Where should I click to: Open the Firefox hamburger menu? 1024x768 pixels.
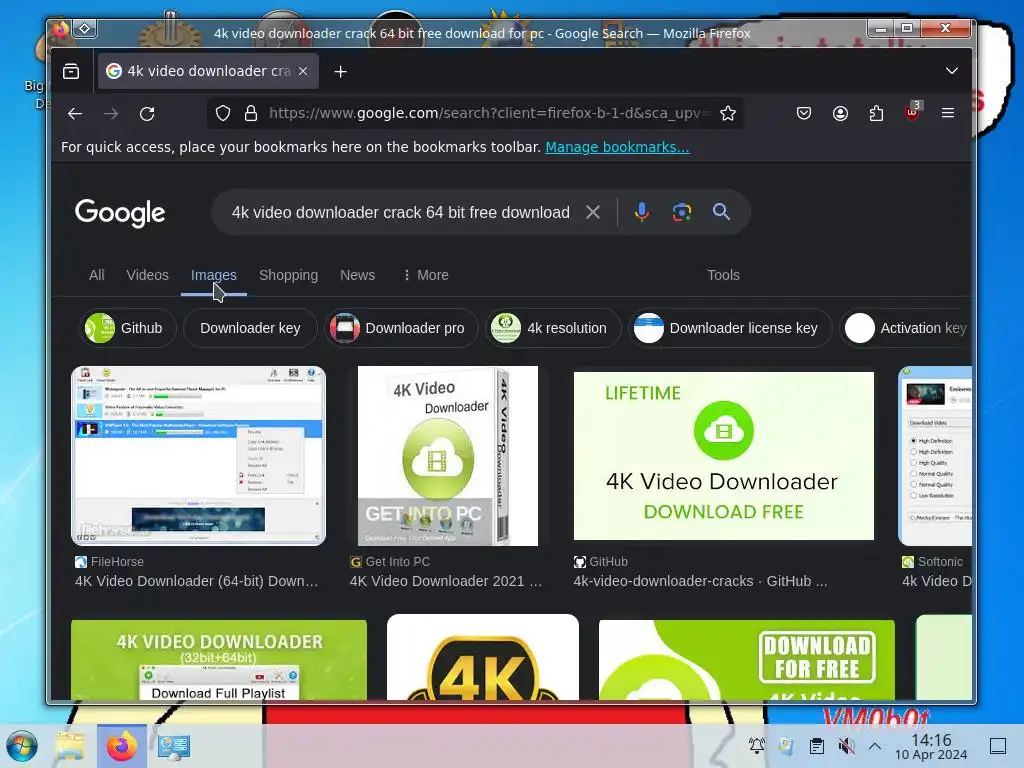948,113
